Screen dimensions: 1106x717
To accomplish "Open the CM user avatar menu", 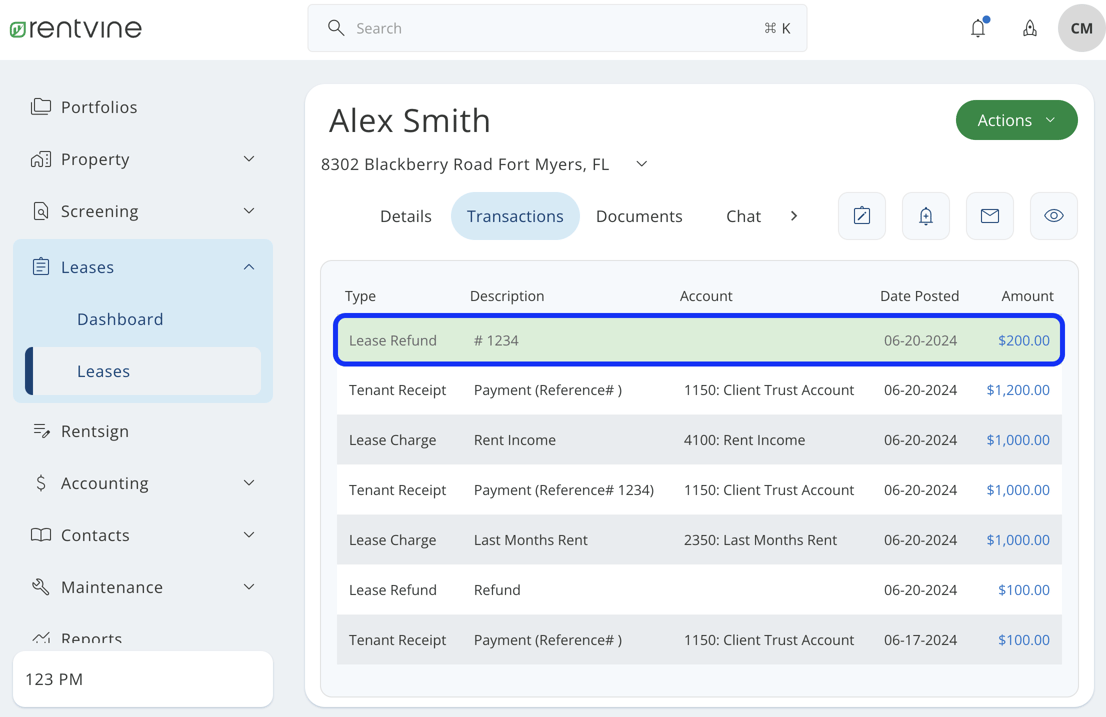I will click(x=1081, y=28).
